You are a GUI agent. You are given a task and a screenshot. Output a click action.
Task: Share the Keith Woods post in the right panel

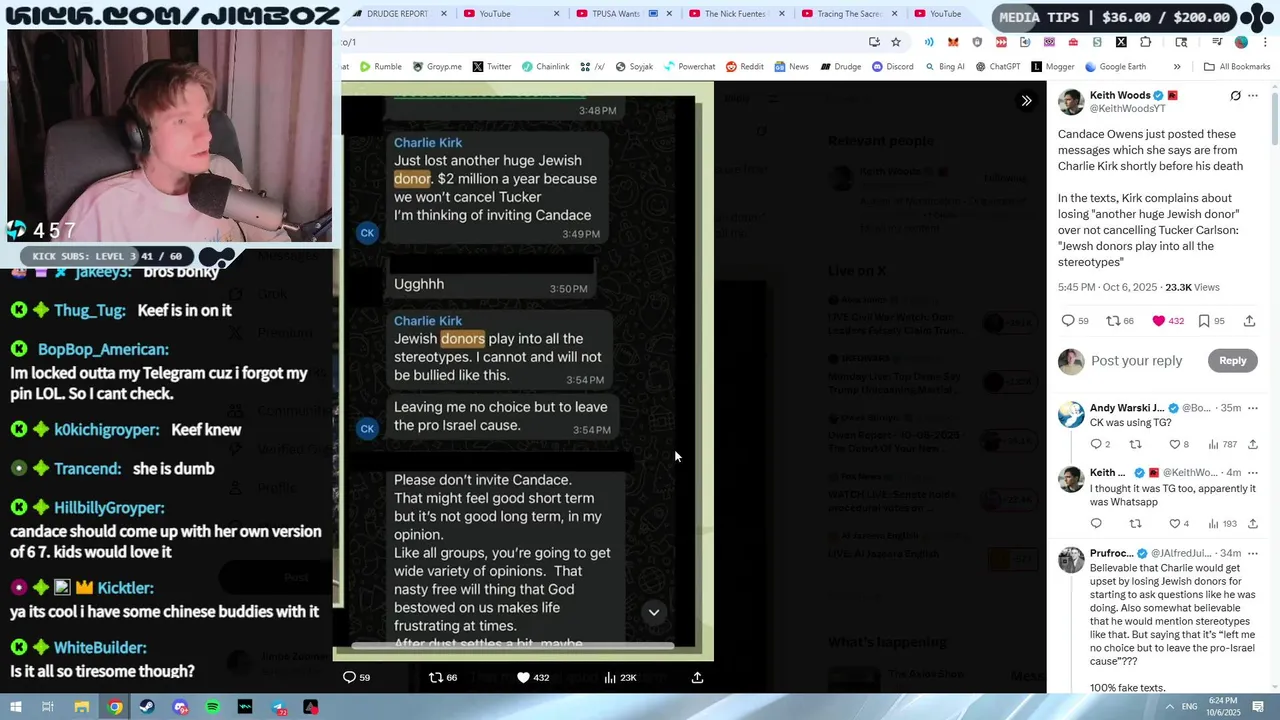1249,321
